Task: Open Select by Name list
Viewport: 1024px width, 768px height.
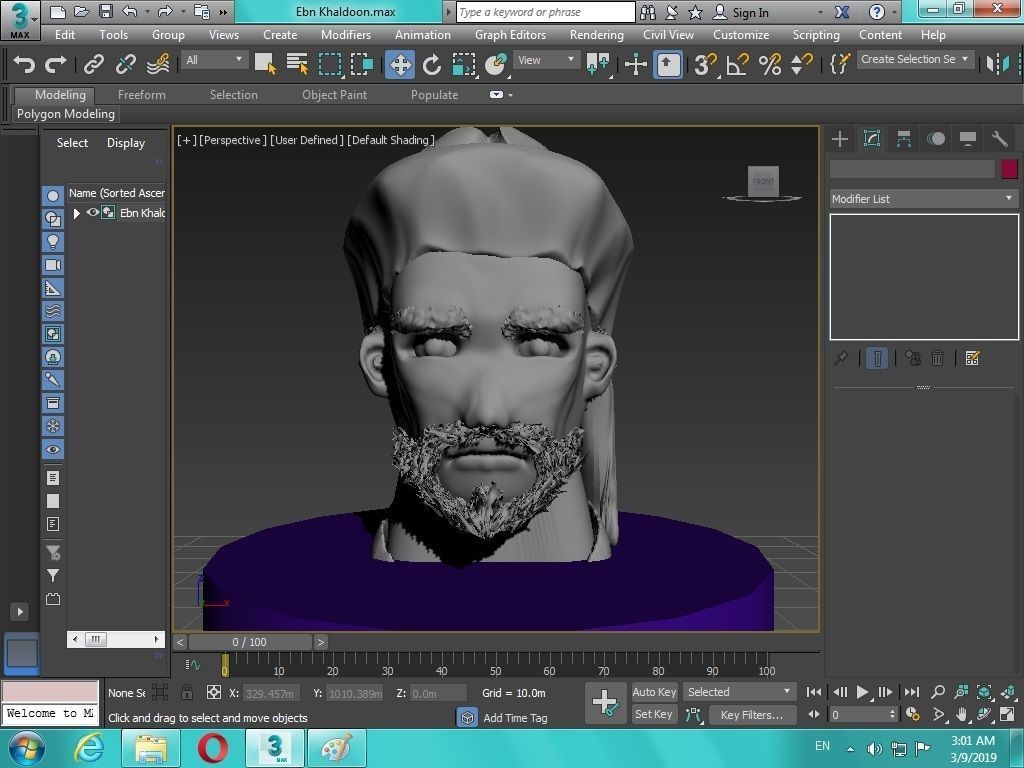Action: click(297, 64)
